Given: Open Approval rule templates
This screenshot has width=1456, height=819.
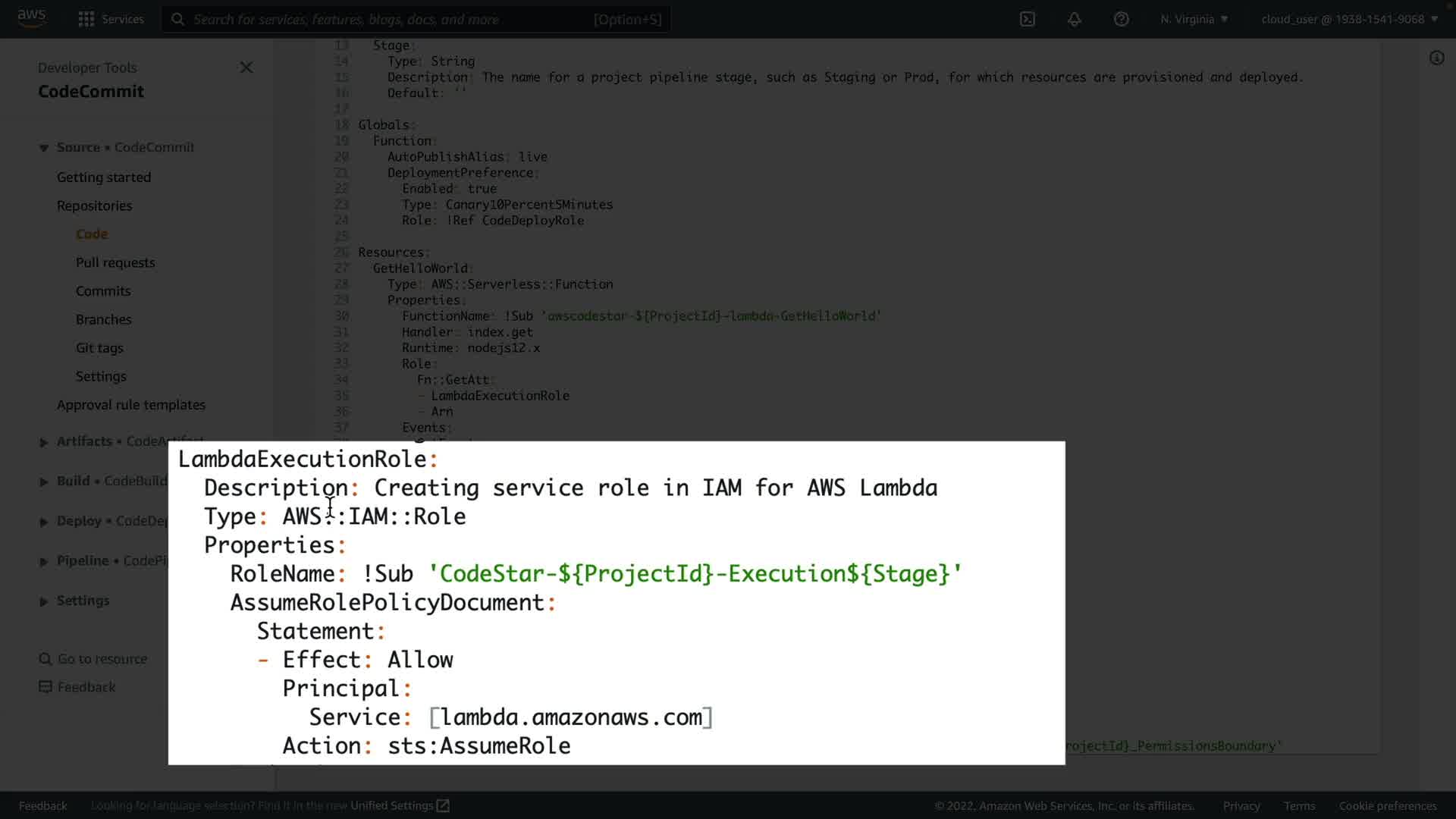Looking at the screenshot, I should coord(131,405).
